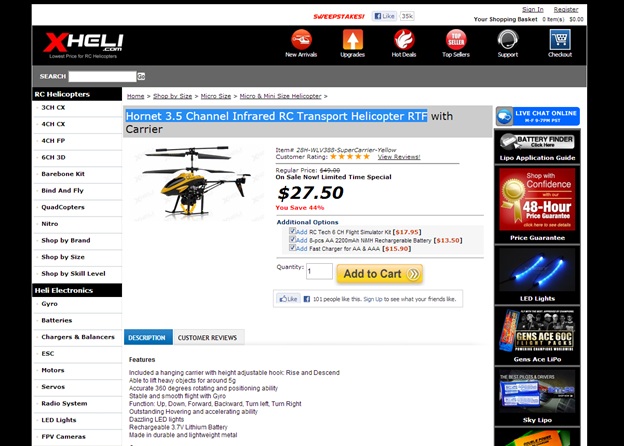Click the Quantity input field
The image size is (624, 446).
click(x=320, y=271)
